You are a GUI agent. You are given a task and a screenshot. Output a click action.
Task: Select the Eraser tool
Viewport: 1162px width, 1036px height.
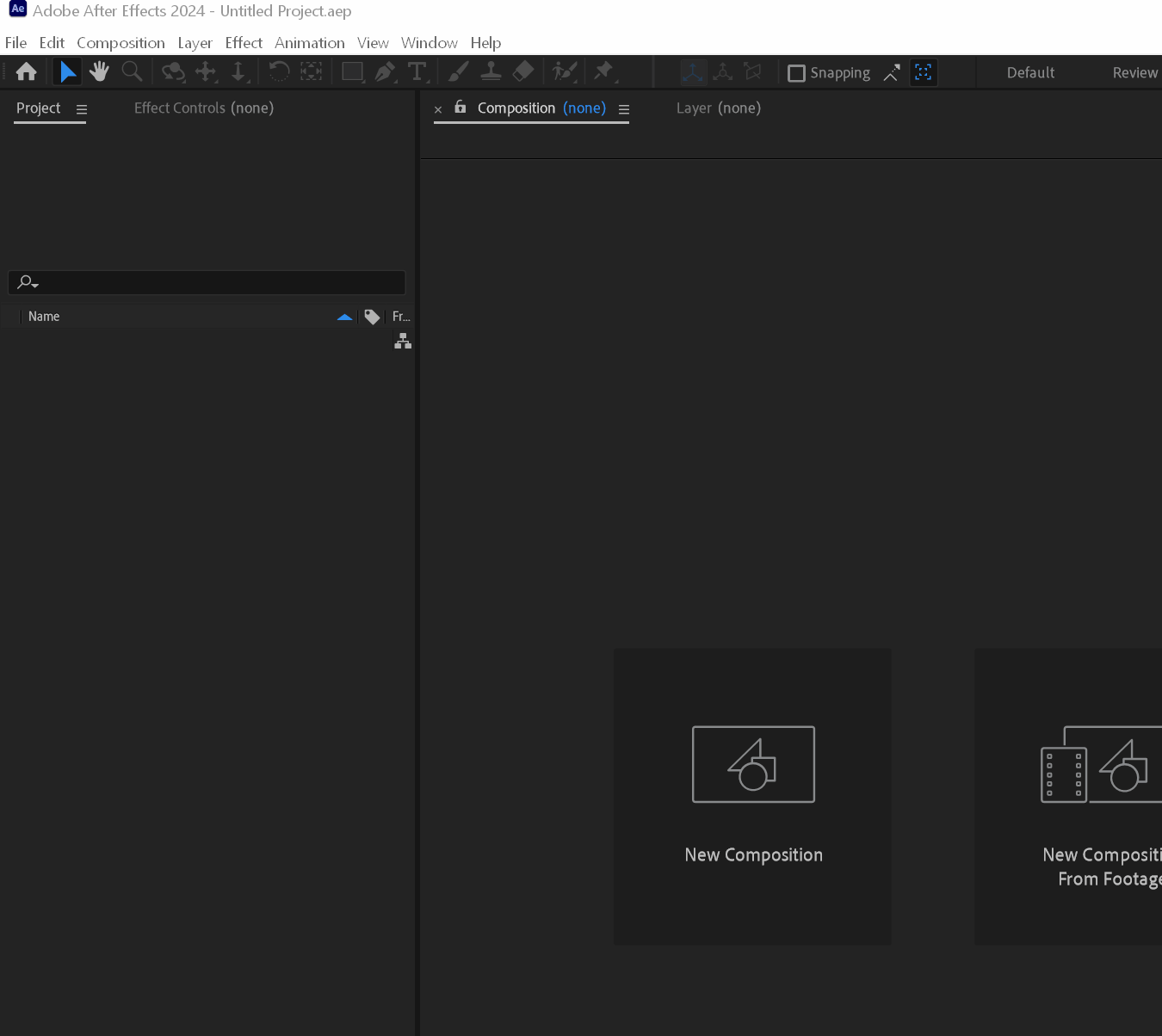(523, 72)
